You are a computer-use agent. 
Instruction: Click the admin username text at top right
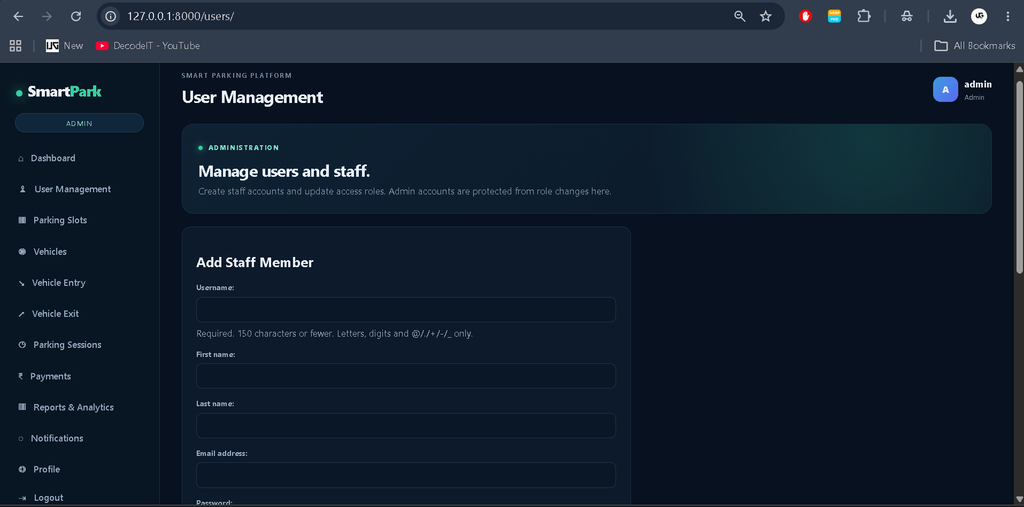[978, 84]
